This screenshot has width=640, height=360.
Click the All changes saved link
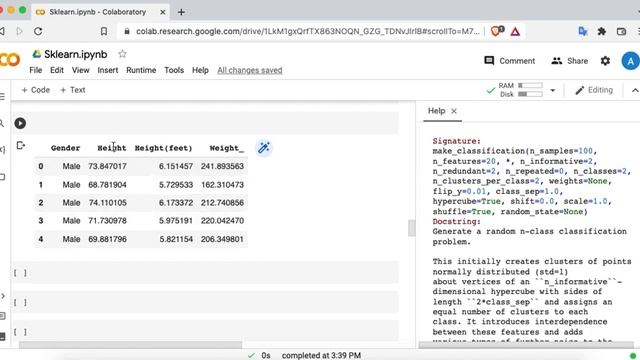(249, 70)
